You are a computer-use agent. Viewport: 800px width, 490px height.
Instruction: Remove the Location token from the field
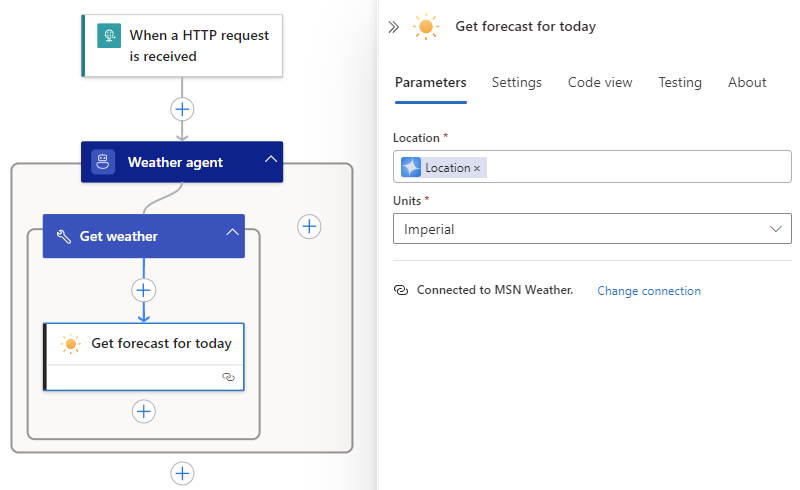pyautogui.click(x=477, y=168)
